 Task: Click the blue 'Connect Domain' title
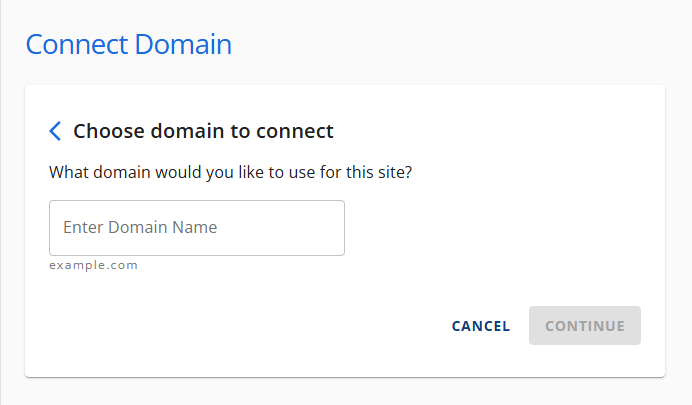128,45
